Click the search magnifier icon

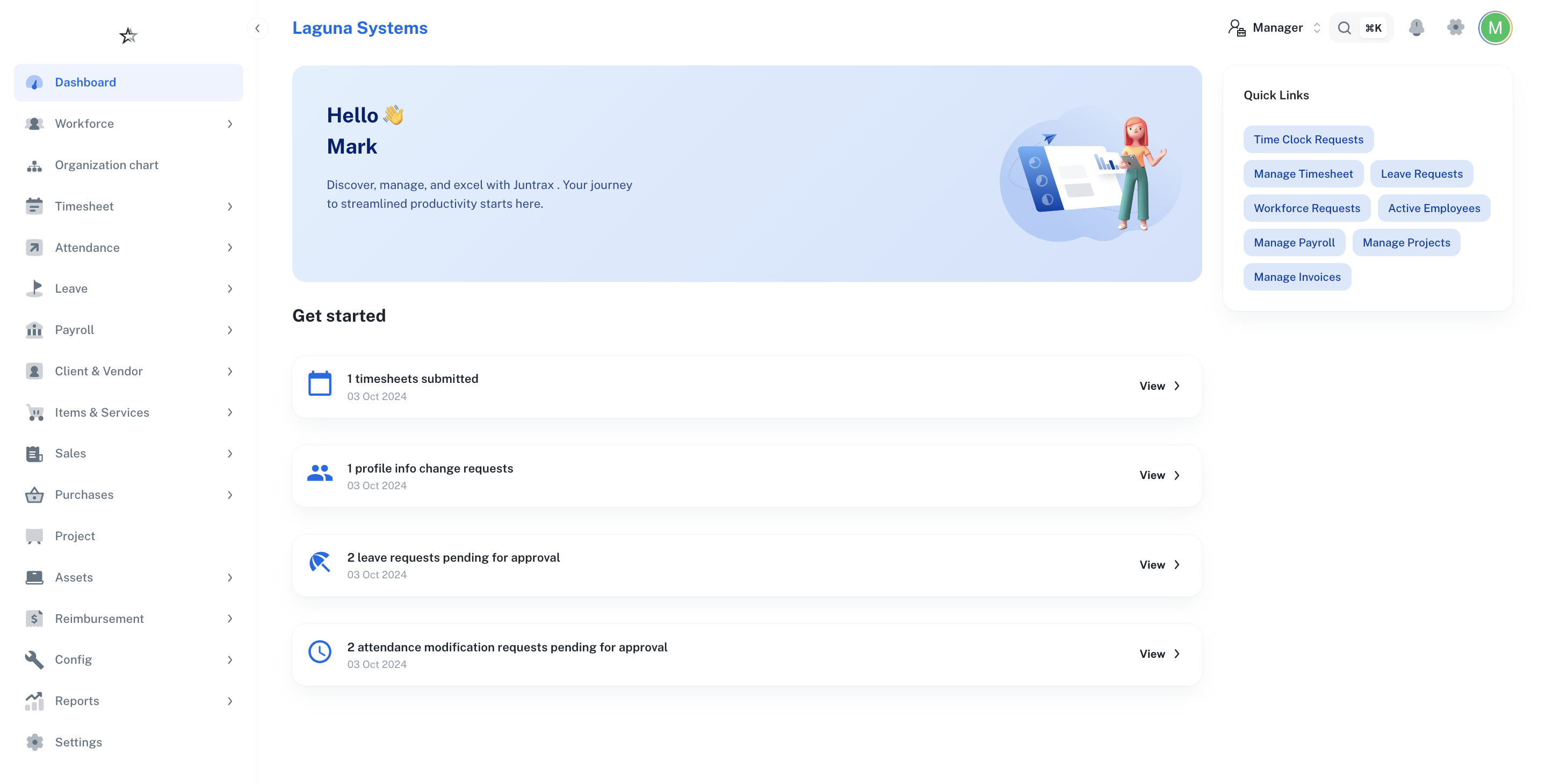tap(1345, 27)
